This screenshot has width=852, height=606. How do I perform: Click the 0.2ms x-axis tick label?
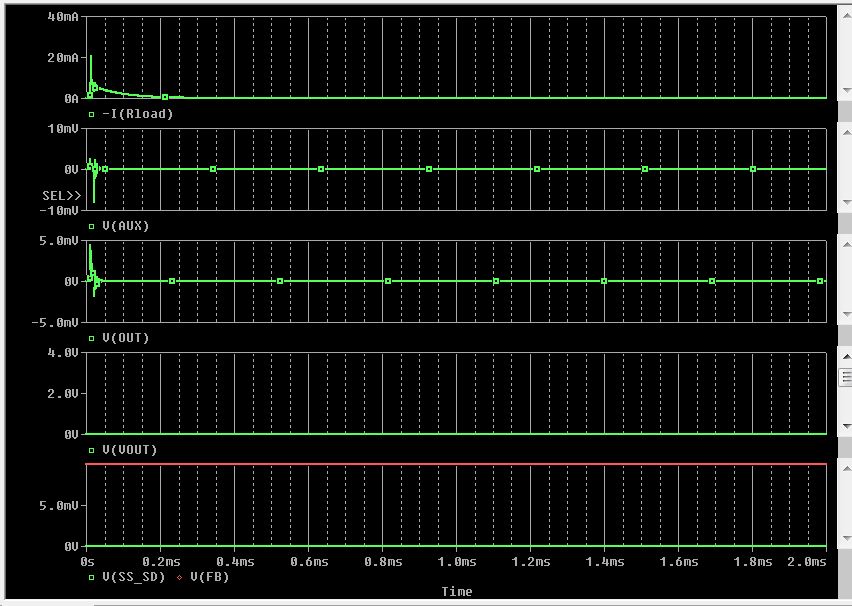pos(161,561)
